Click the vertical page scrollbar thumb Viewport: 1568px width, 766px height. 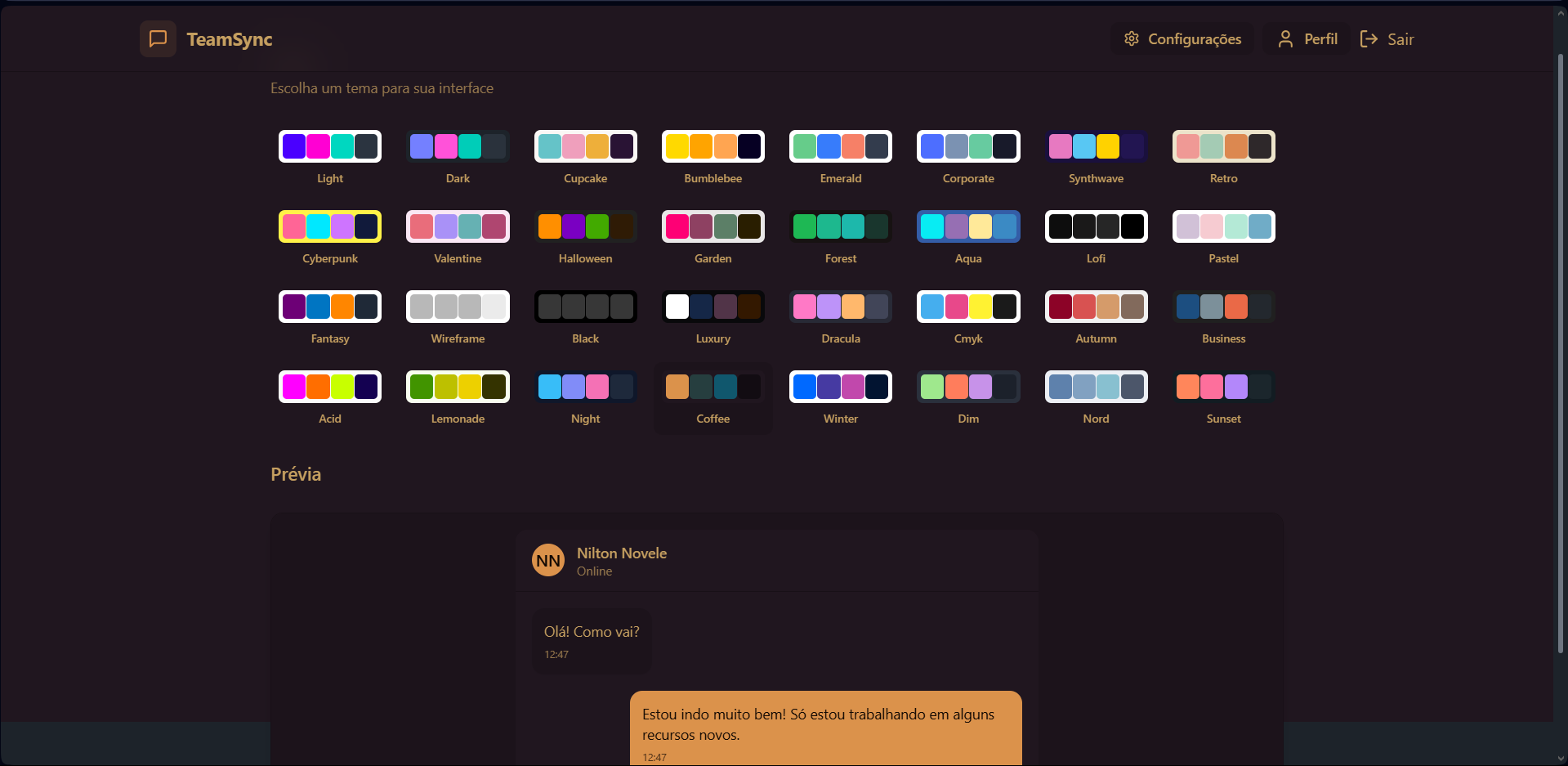[x=1560, y=353]
